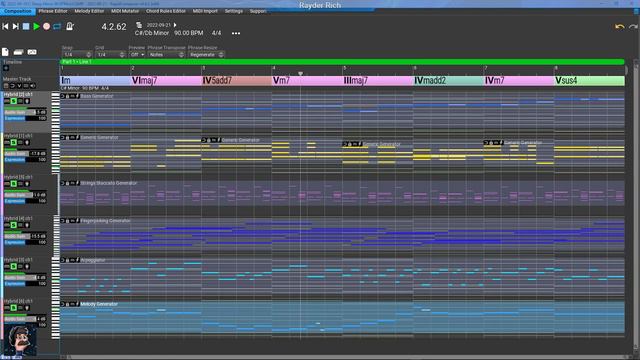The width and height of the screenshot is (640, 360).
Task: Select the IIImaj7 chord block
Action: 378,80
